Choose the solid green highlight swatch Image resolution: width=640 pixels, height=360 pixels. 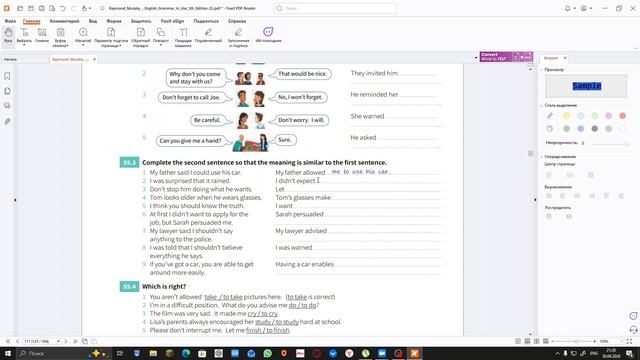[567, 129]
